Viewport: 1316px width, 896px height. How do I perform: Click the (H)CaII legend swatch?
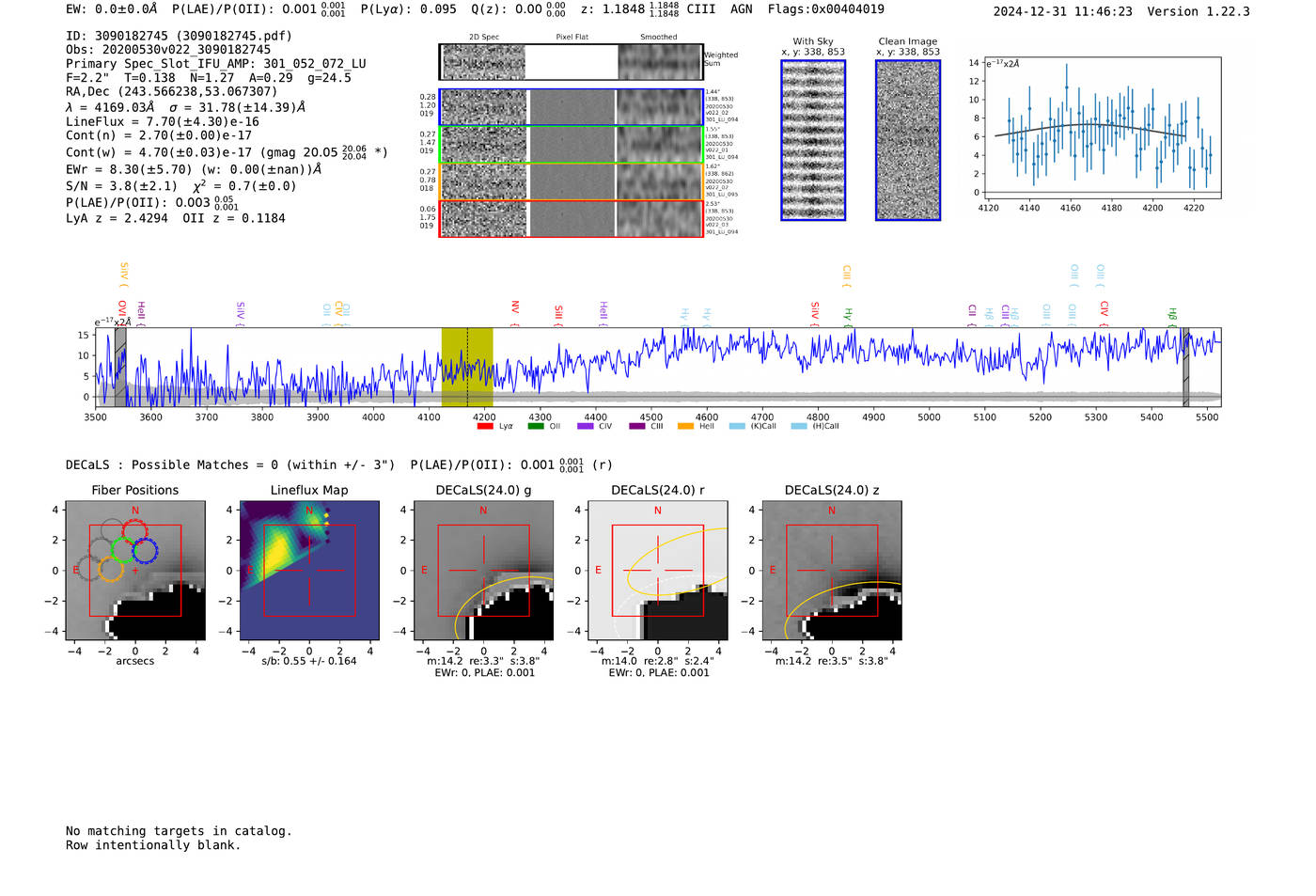tap(799, 426)
